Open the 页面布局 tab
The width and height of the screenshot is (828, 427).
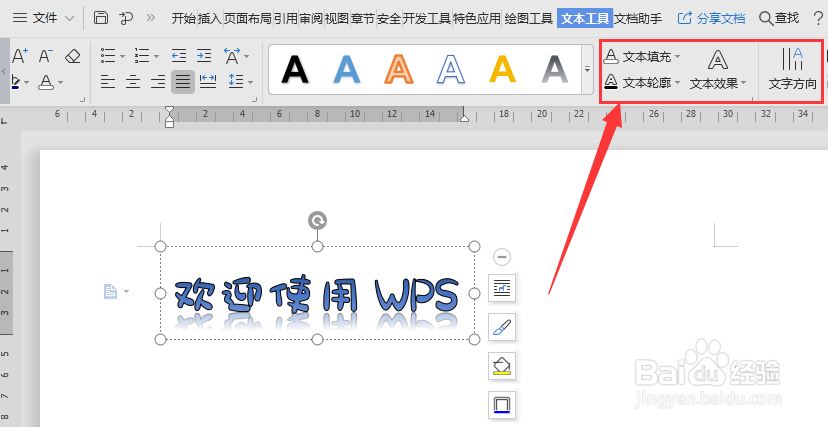[248, 18]
